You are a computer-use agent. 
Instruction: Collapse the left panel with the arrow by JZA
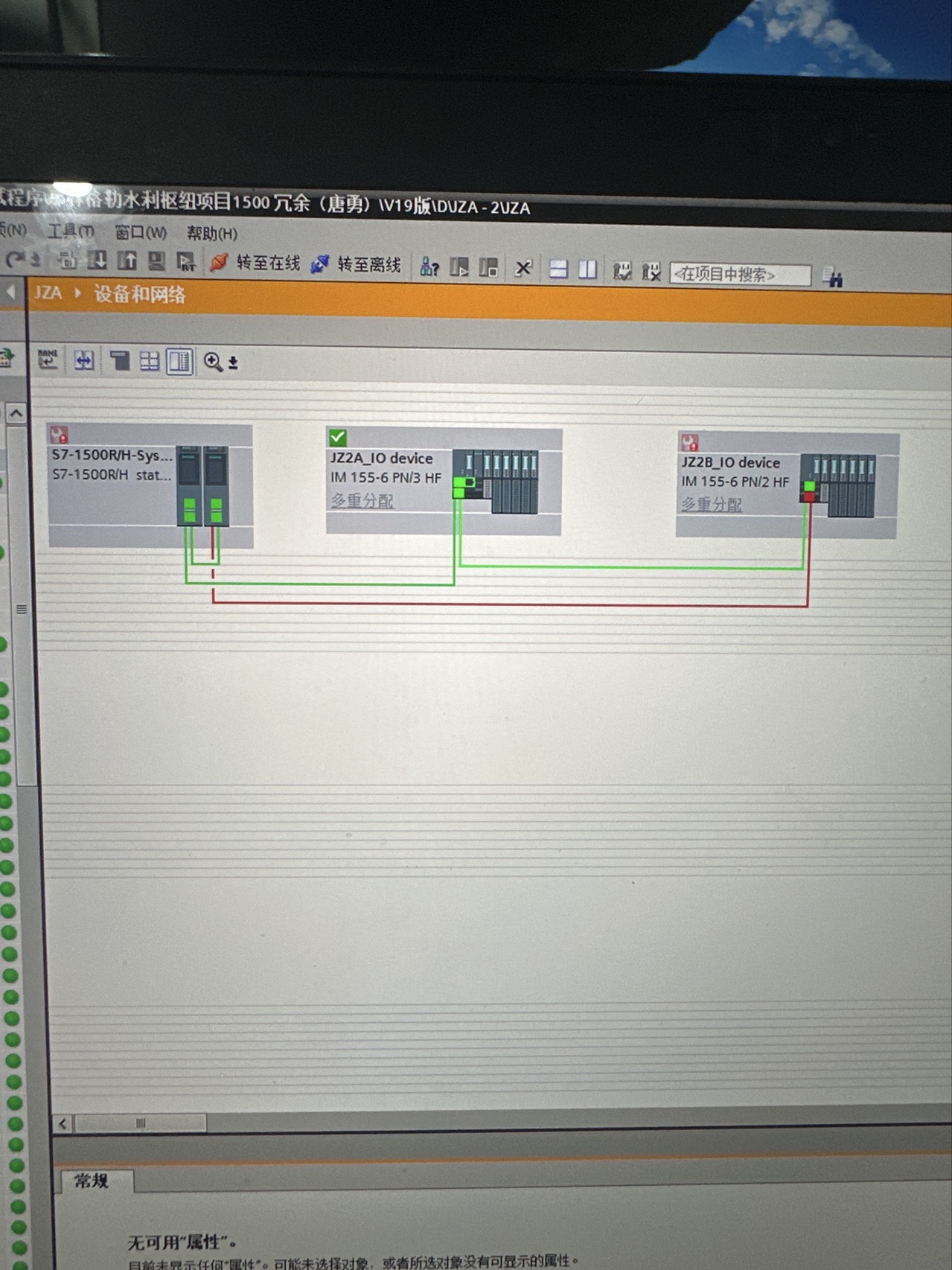10,291
